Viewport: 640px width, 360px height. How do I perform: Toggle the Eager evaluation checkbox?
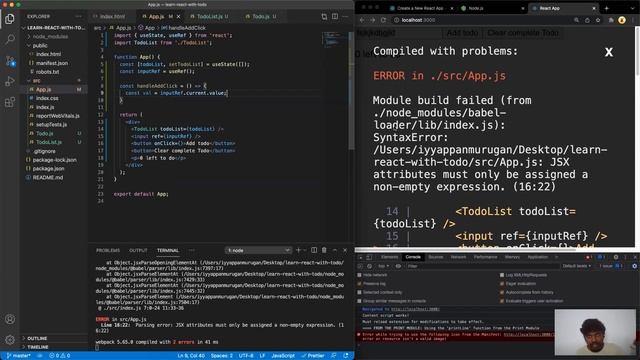[502, 284]
